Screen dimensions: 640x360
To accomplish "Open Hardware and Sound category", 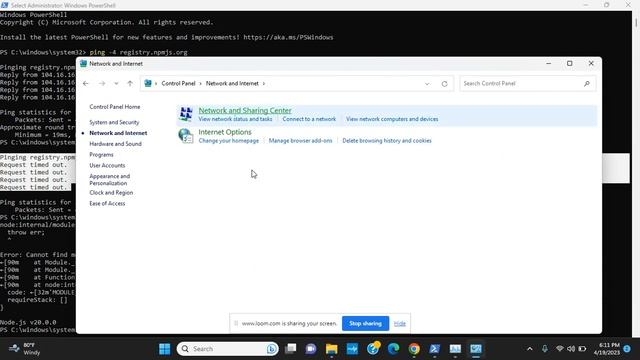I will point(116,144).
